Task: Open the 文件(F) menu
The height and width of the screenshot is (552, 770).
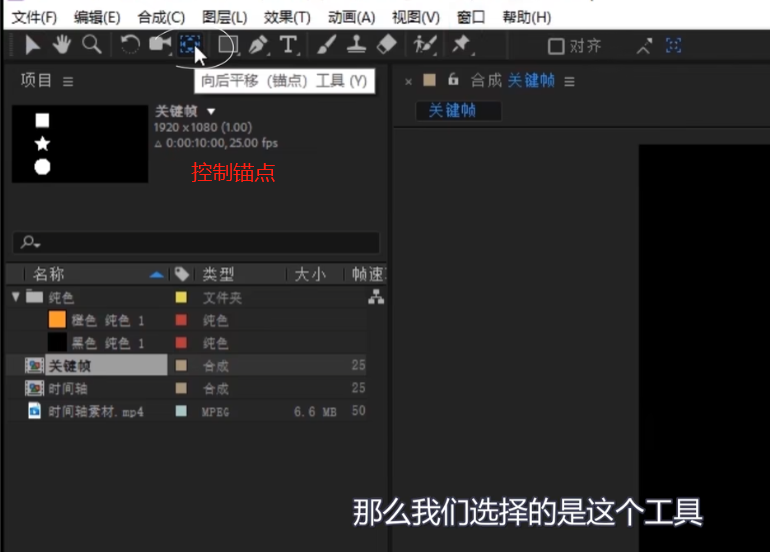Action: tap(34, 18)
